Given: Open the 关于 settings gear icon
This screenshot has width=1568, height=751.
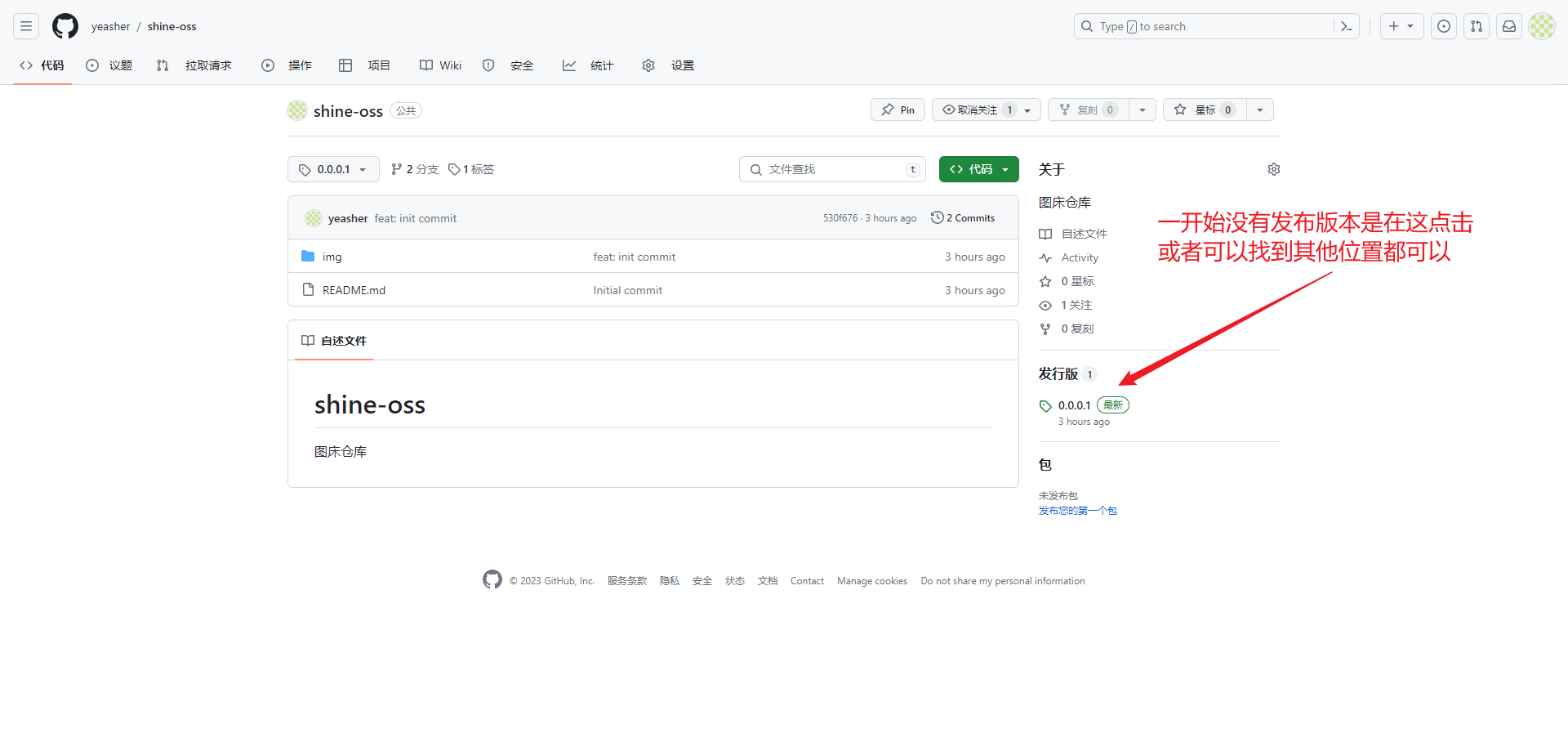Looking at the screenshot, I should tap(1274, 169).
